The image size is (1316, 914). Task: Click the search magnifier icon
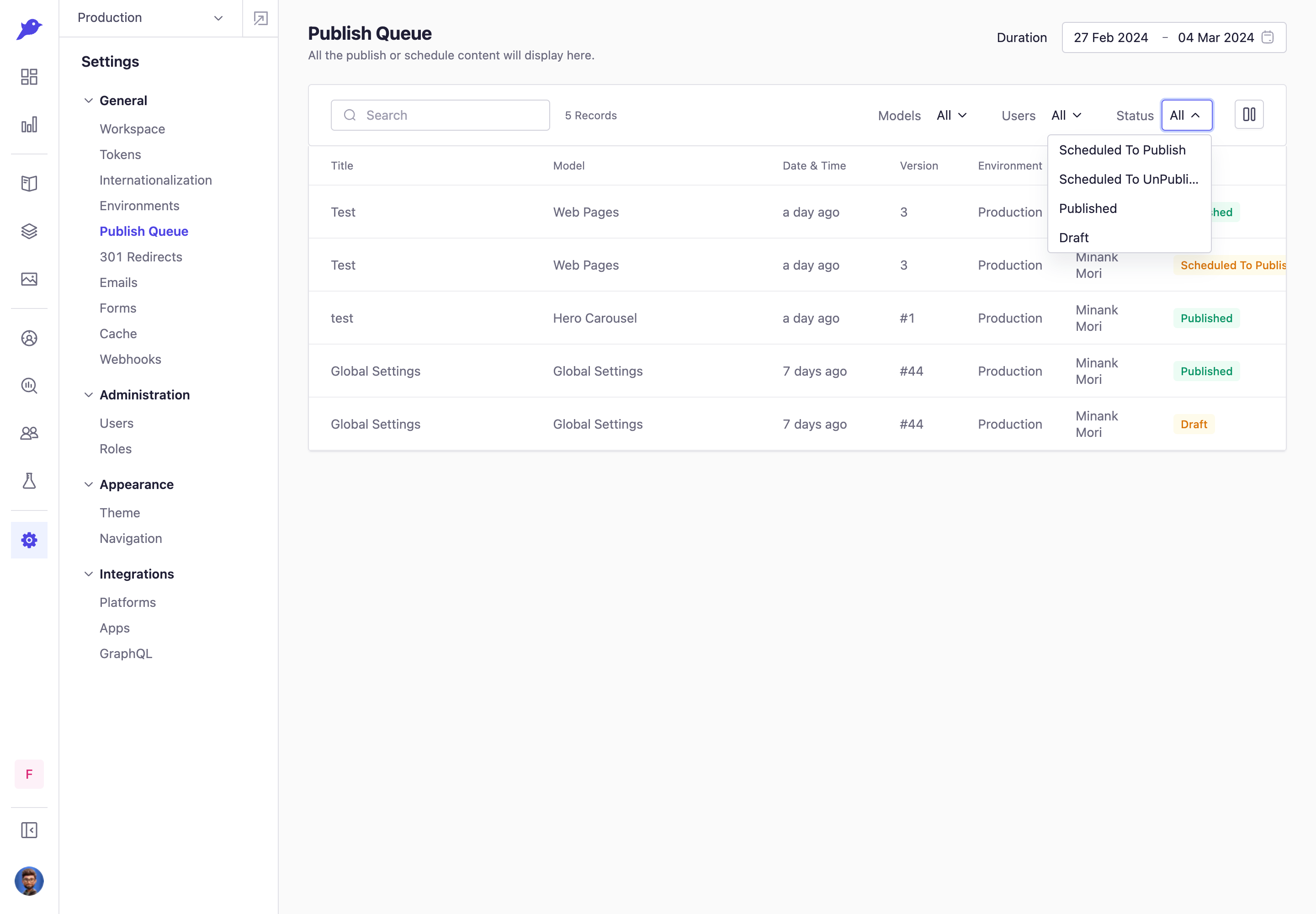350,115
